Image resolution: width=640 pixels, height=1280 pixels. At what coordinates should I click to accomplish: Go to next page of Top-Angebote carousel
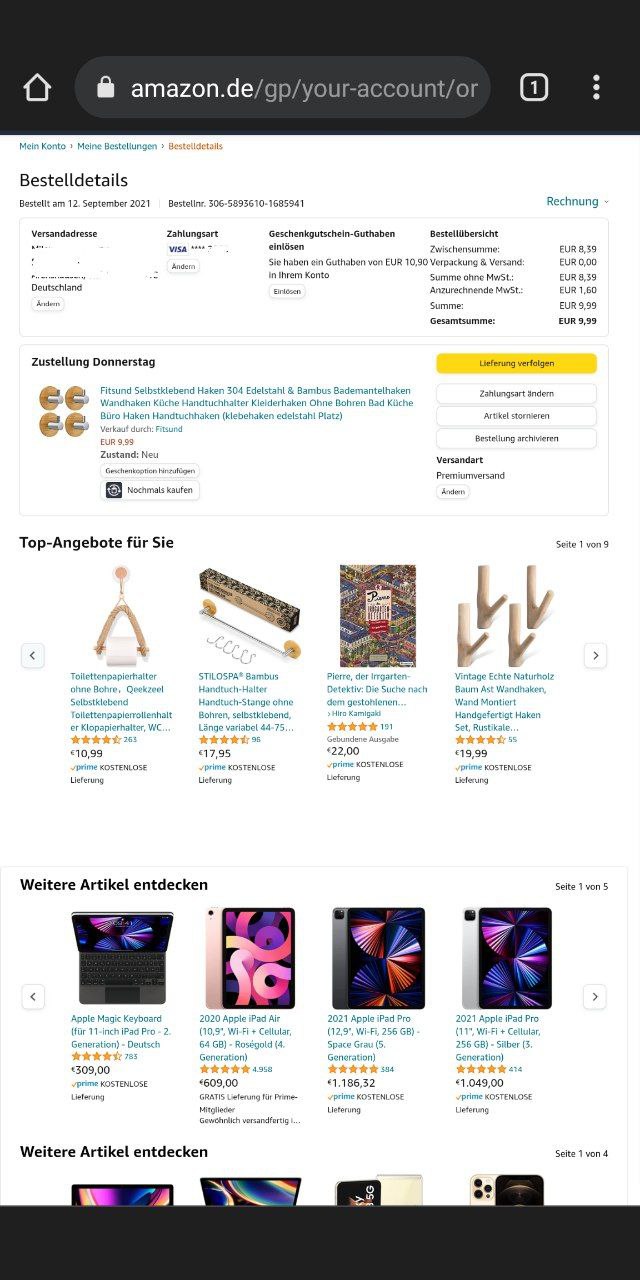[x=595, y=656]
